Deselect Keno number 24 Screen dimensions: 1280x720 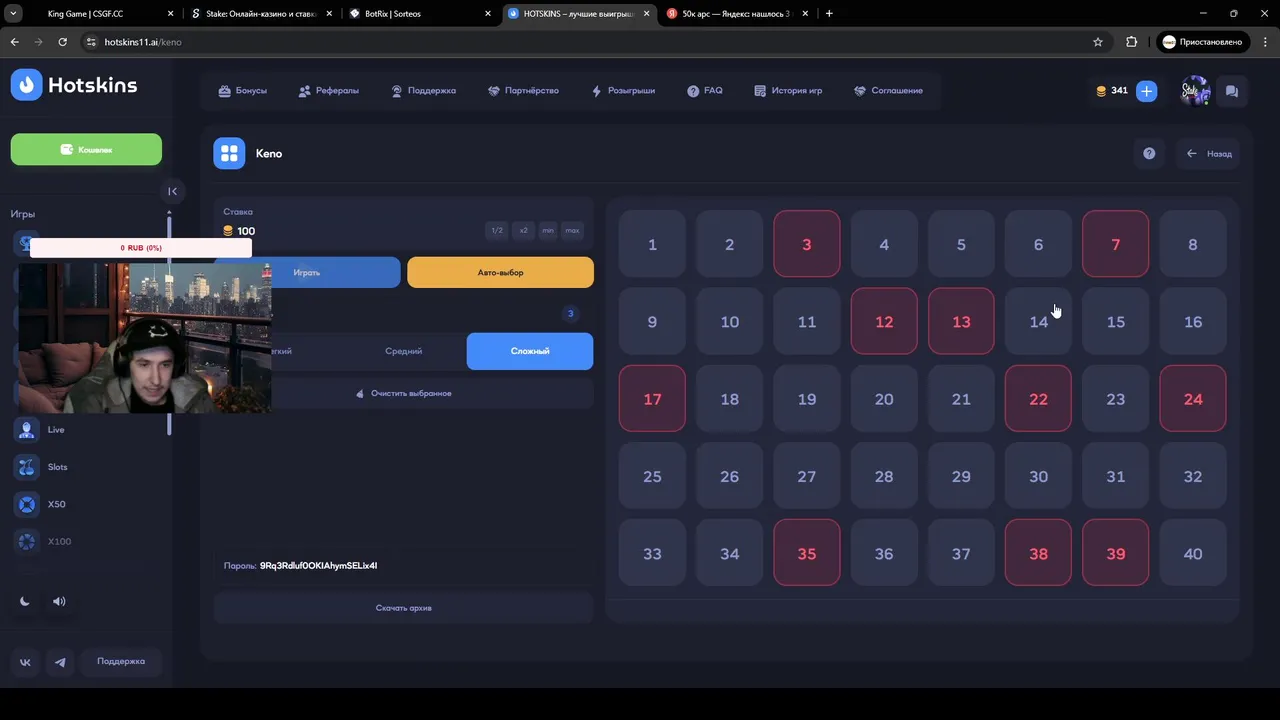coord(1193,398)
